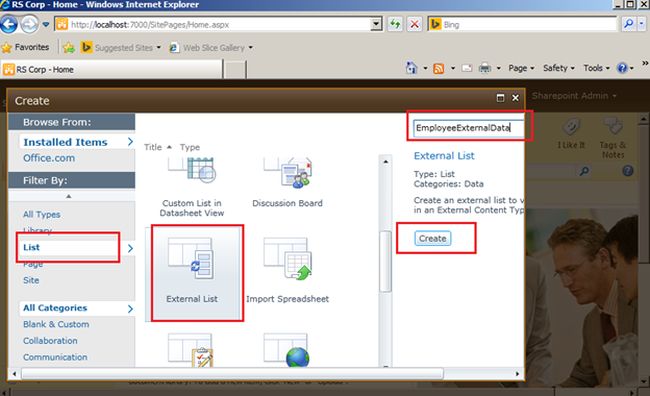Screen dimensions: 650x396
Task: Close the Create dialog
Action: point(515,98)
